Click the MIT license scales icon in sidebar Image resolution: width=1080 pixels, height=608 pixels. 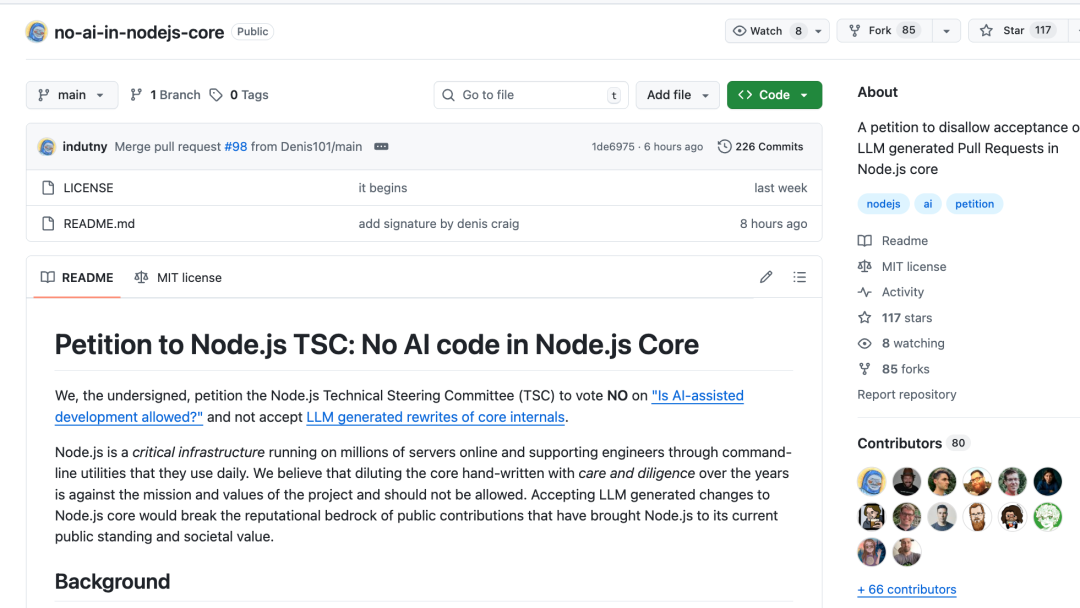(x=866, y=266)
